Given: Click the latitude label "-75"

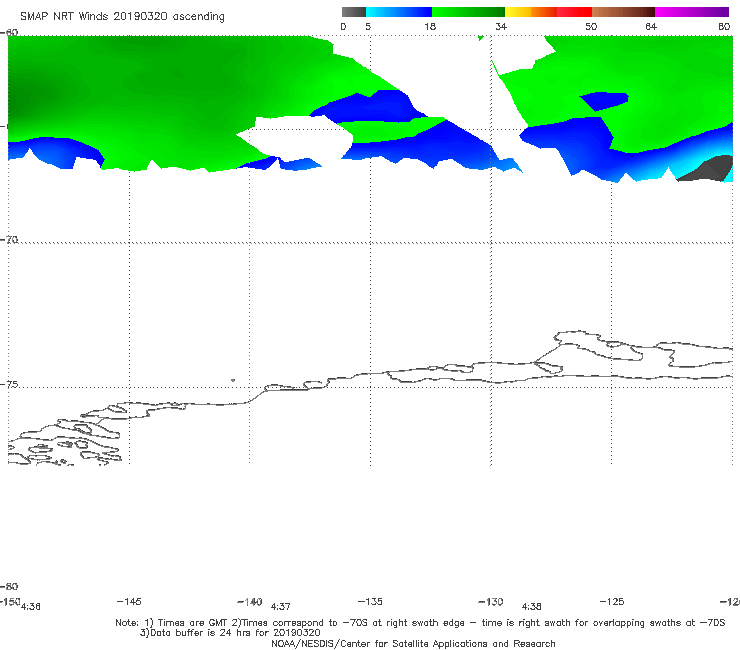Looking at the screenshot, I should tap(9, 385).
